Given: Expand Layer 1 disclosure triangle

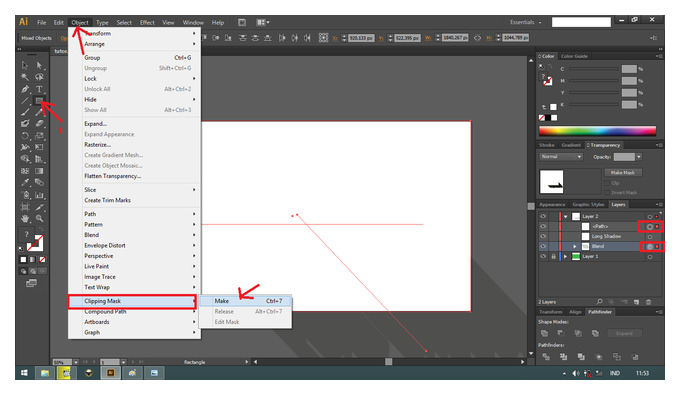Looking at the screenshot, I should pos(566,256).
